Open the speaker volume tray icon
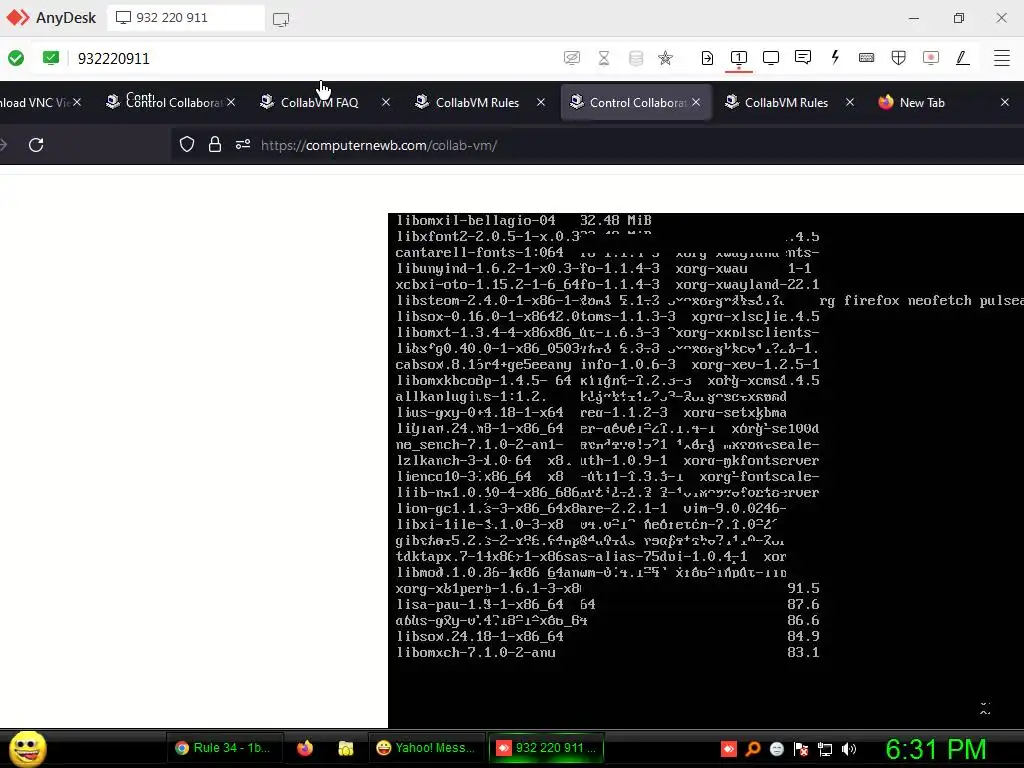The image size is (1024, 768). coord(849,749)
